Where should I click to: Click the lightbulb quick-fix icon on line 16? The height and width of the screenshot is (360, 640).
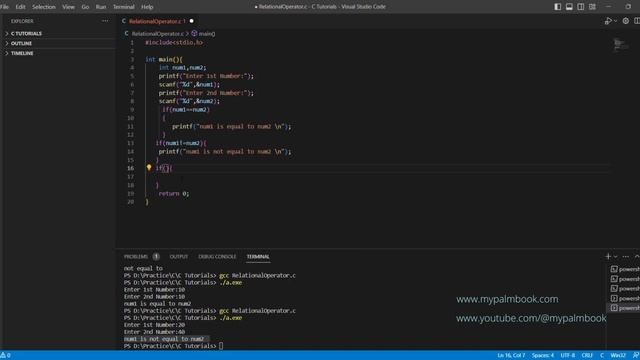[x=149, y=167]
